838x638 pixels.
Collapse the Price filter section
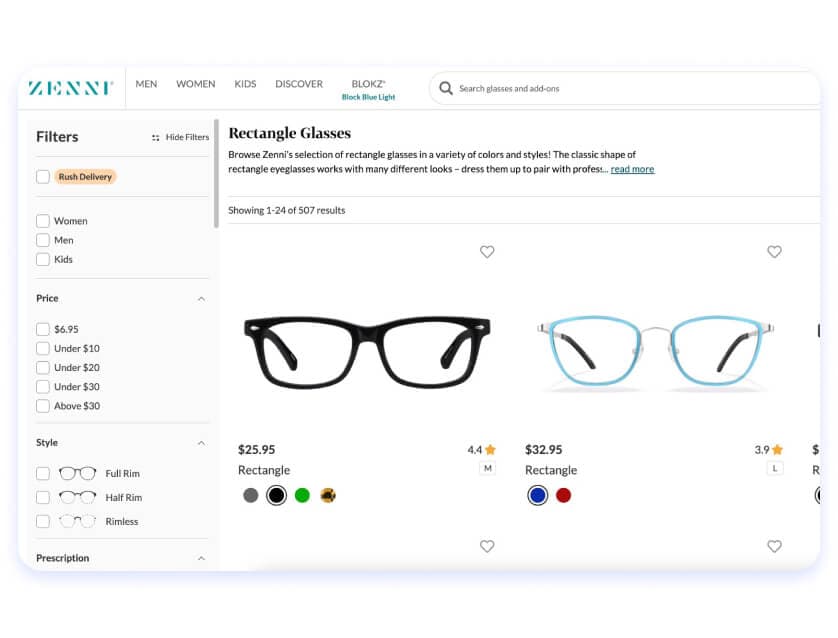pos(201,299)
